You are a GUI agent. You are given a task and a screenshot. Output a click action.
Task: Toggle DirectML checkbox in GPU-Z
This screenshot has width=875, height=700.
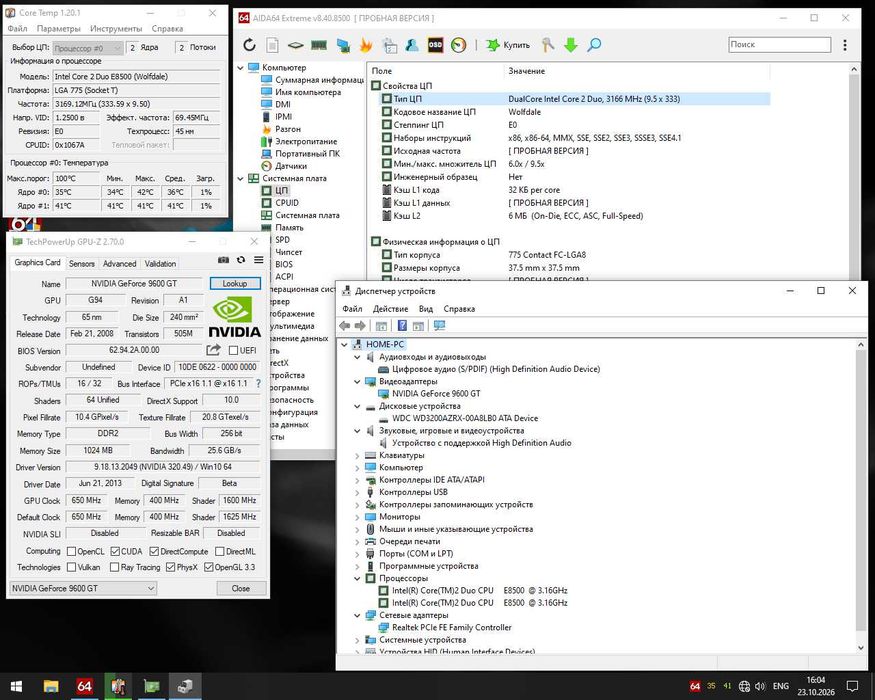coord(220,551)
